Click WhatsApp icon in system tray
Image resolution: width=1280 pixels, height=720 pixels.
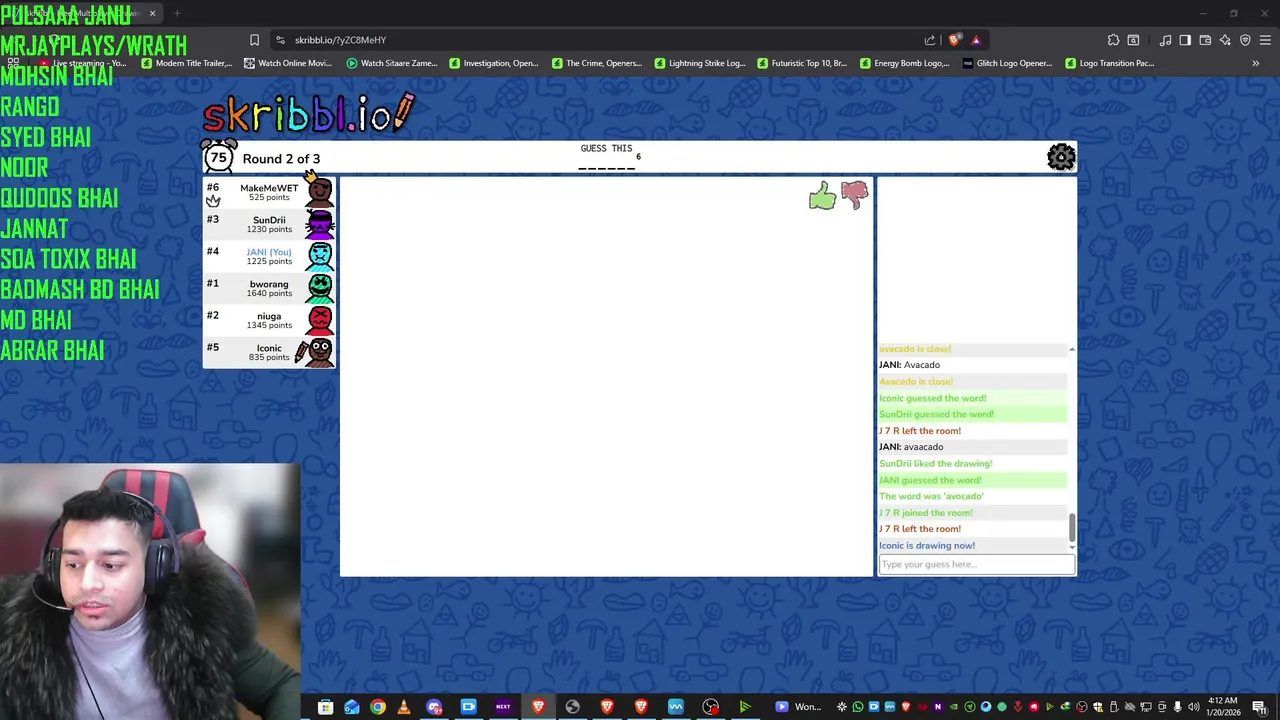tap(857, 707)
